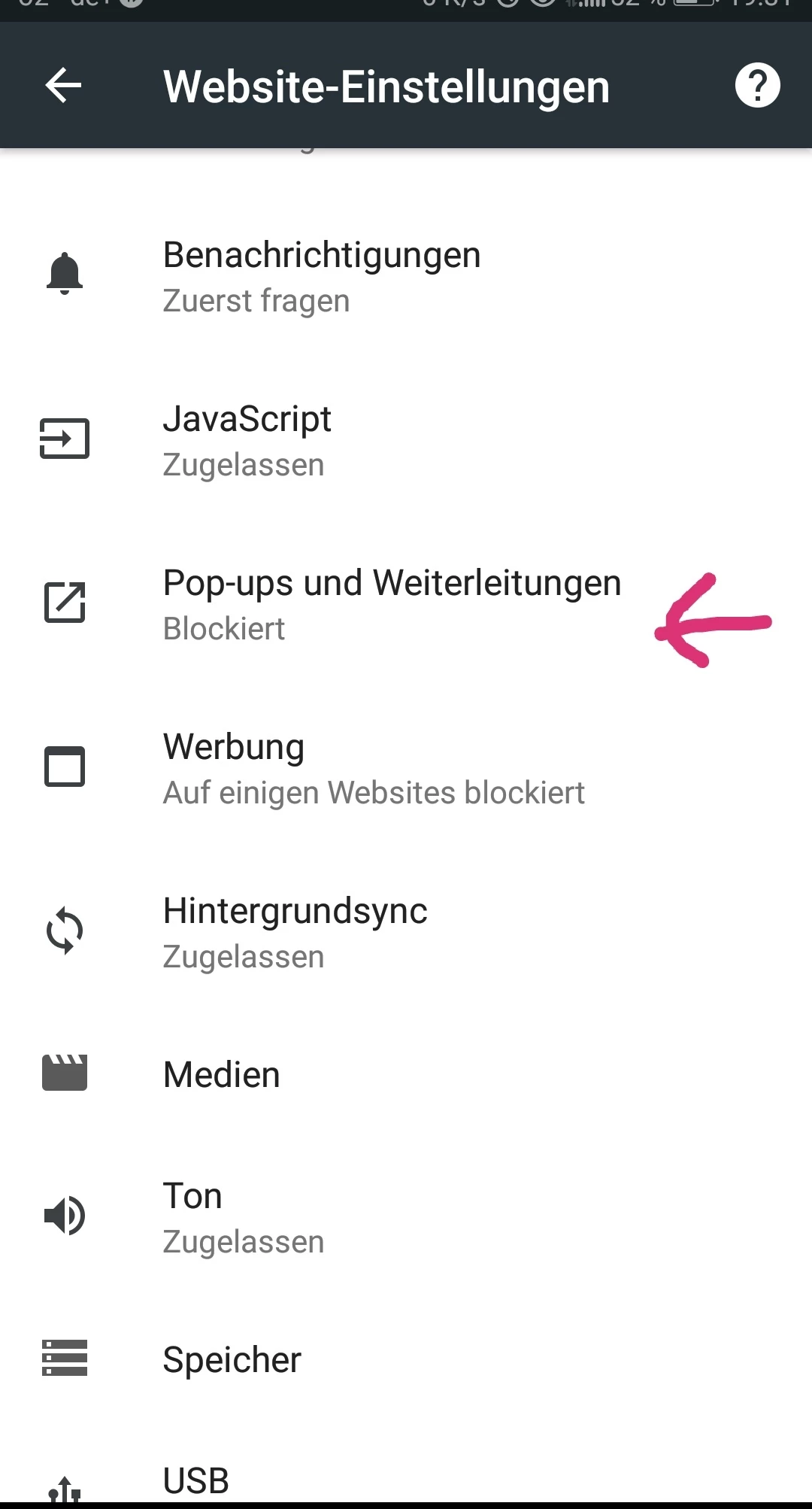812x1509 pixels.
Task: Open Pop-ups und Weiterleitungen
Action: point(392,605)
